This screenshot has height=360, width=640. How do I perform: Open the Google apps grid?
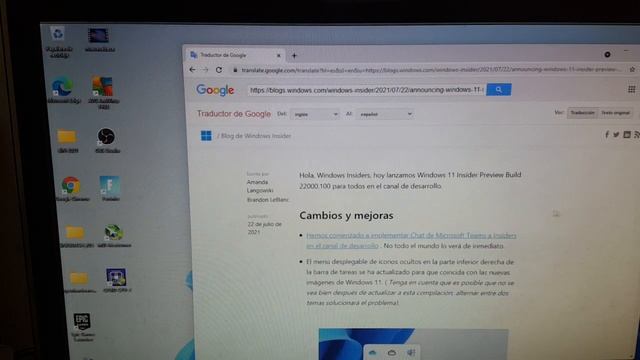pos(631,89)
